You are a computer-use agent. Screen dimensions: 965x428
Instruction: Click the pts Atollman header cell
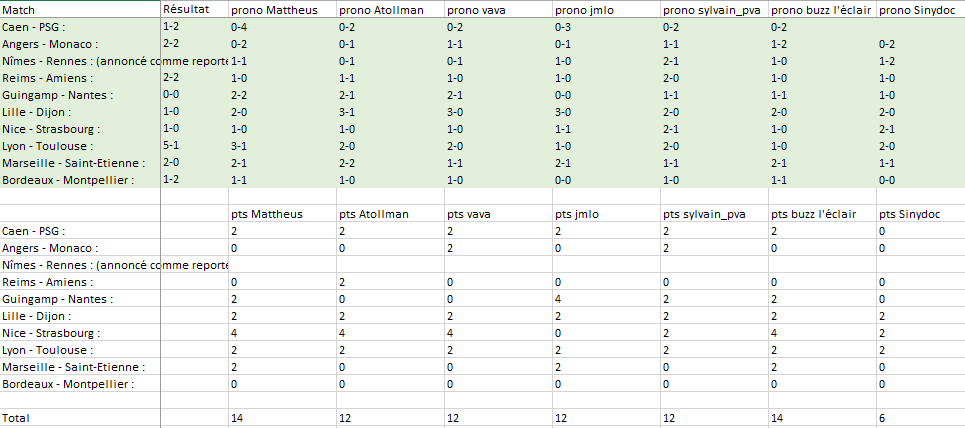click(x=375, y=214)
